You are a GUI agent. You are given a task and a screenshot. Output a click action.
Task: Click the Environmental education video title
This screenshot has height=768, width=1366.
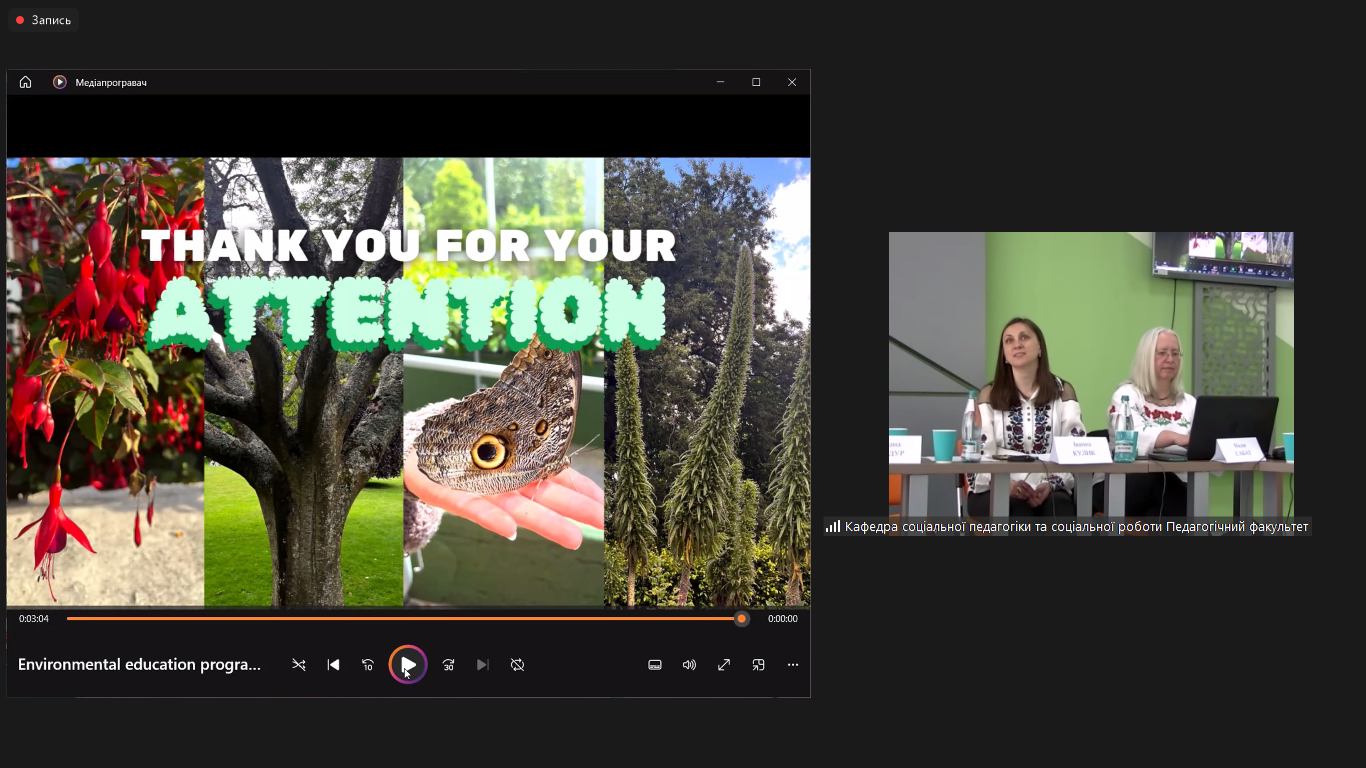coord(139,665)
